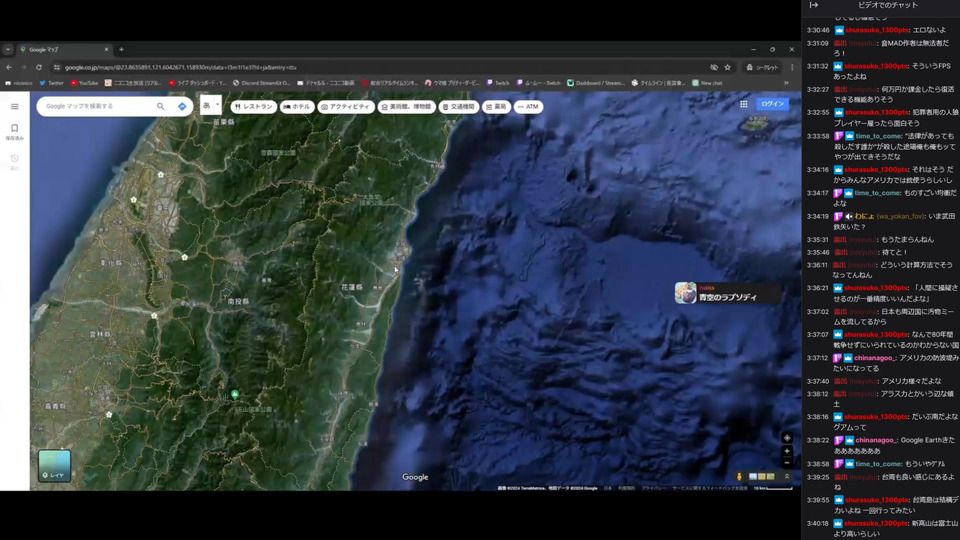Viewport: 960px width, 540px height.
Task: Show more bookmarks with double chevron
Action: click(x=786, y=83)
